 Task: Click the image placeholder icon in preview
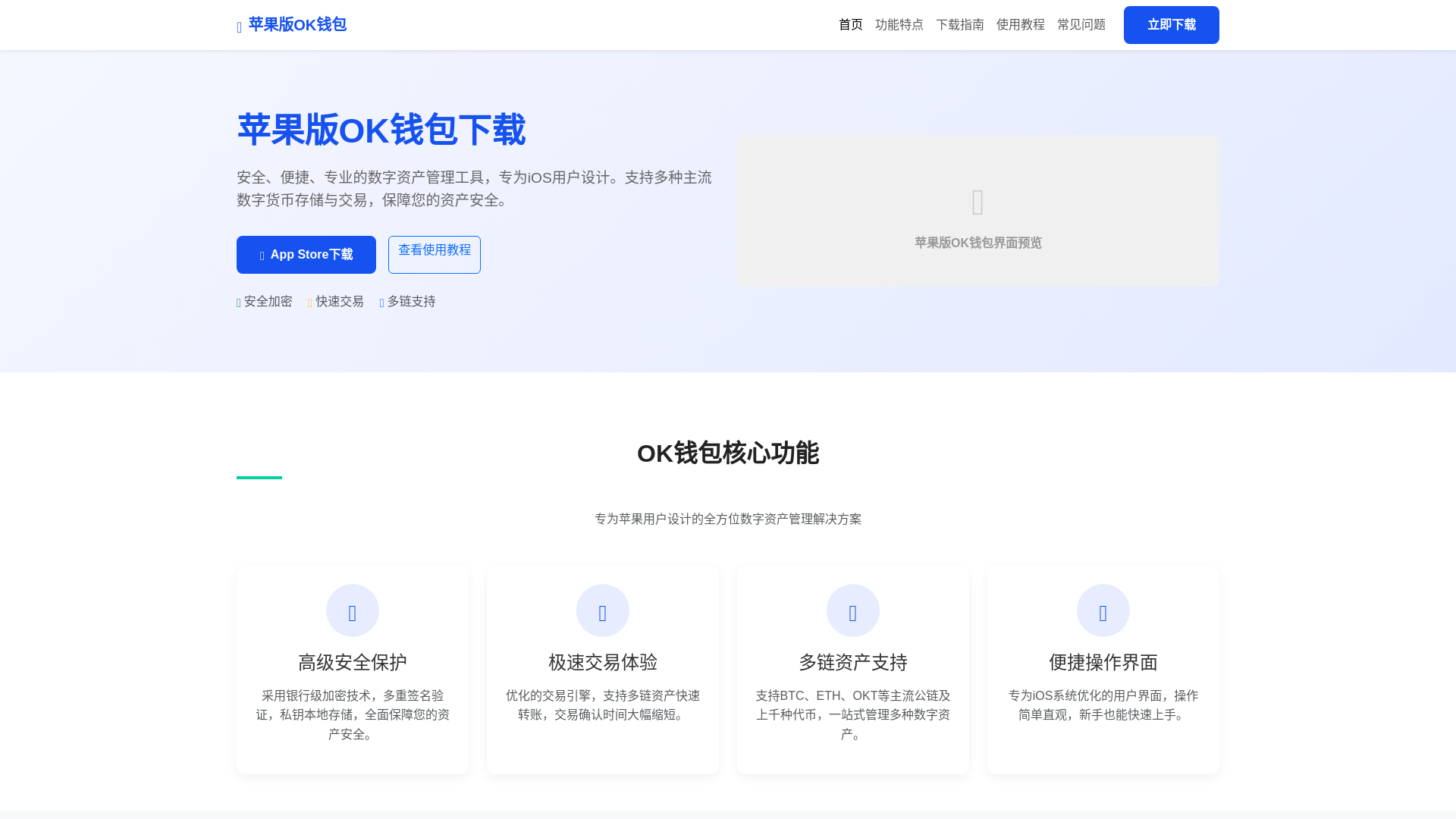point(977,202)
